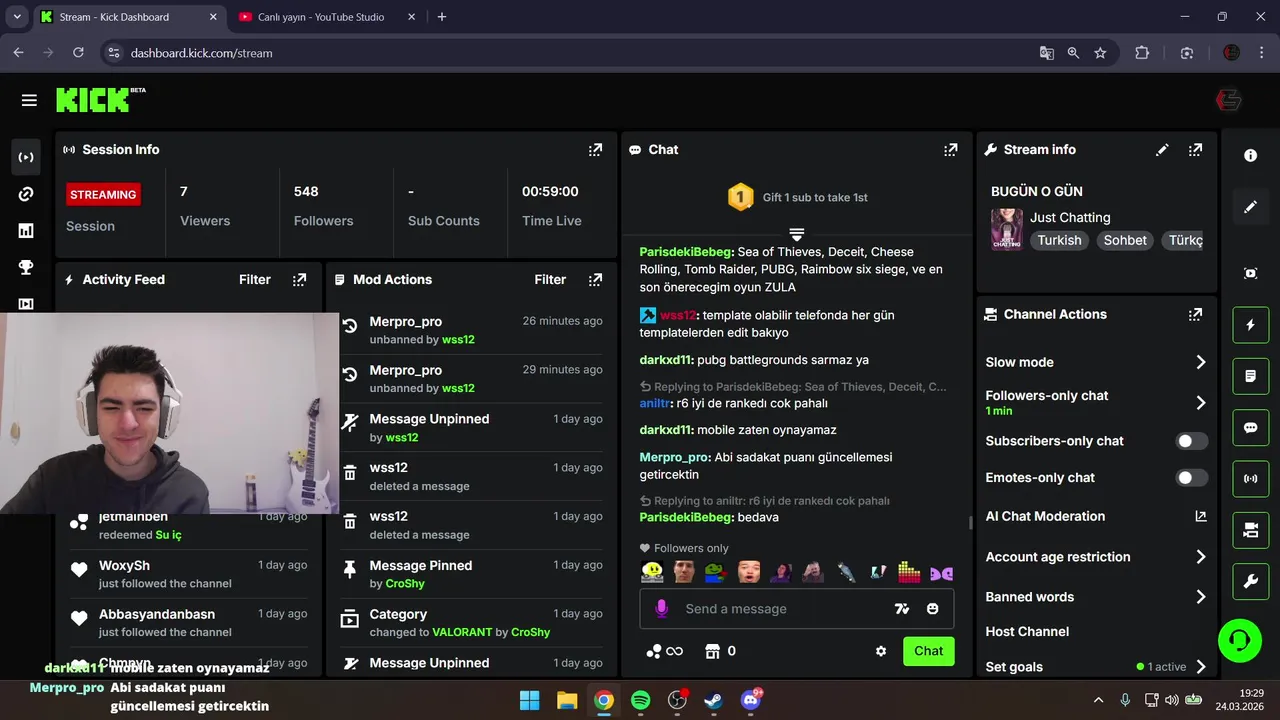The width and height of the screenshot is (1280, 720).
Task: Toggle Emotes-only chat switch
Action: 1191,478
